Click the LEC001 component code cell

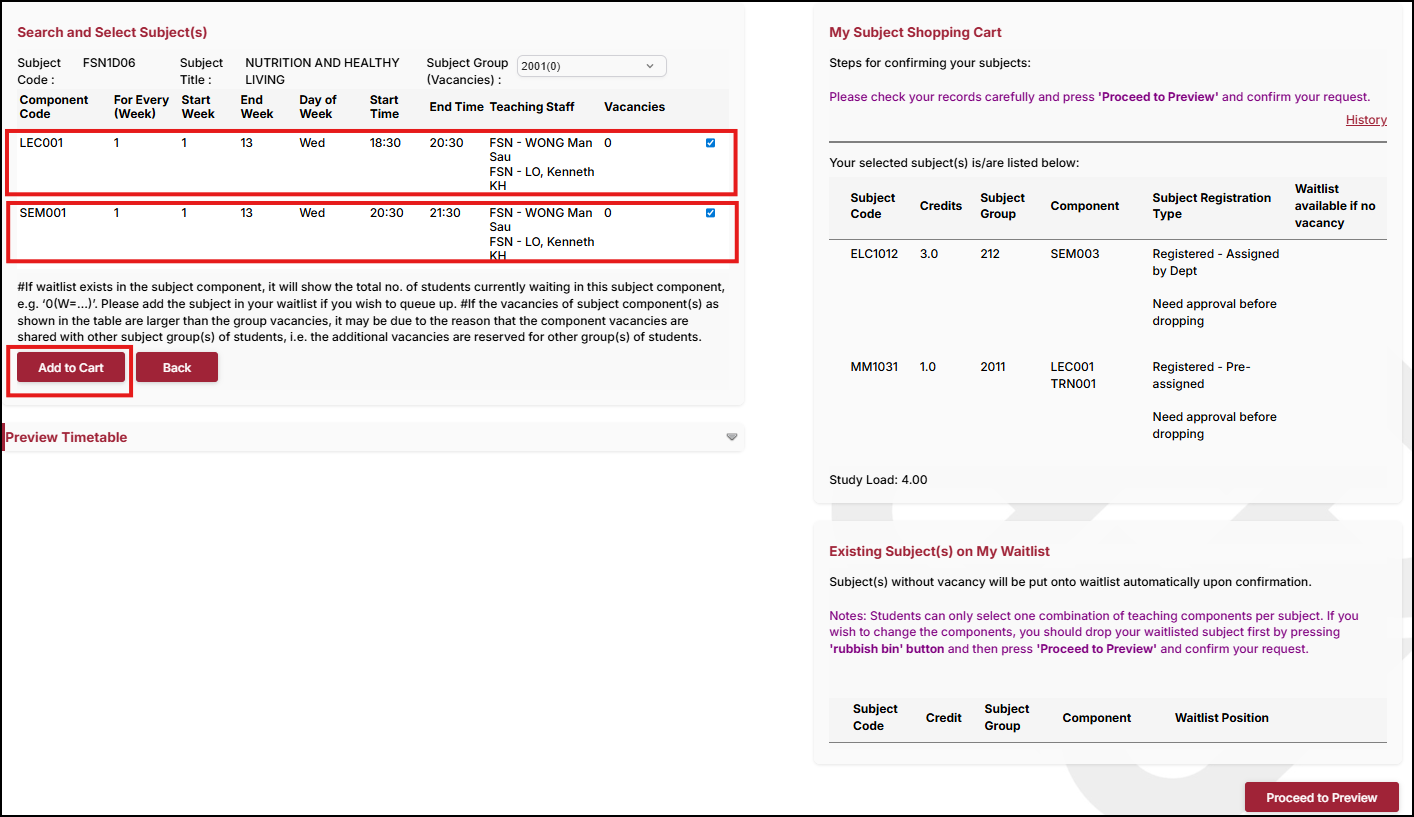[41, 143]
